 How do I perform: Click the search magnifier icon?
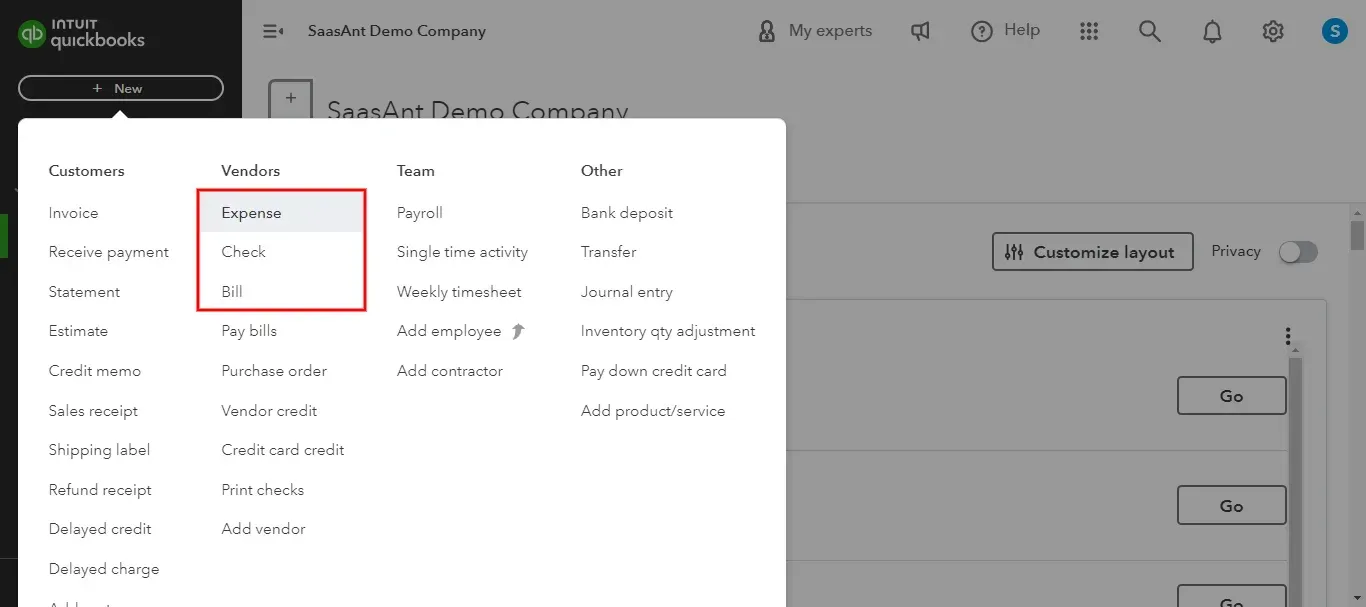pos(1150,32)
